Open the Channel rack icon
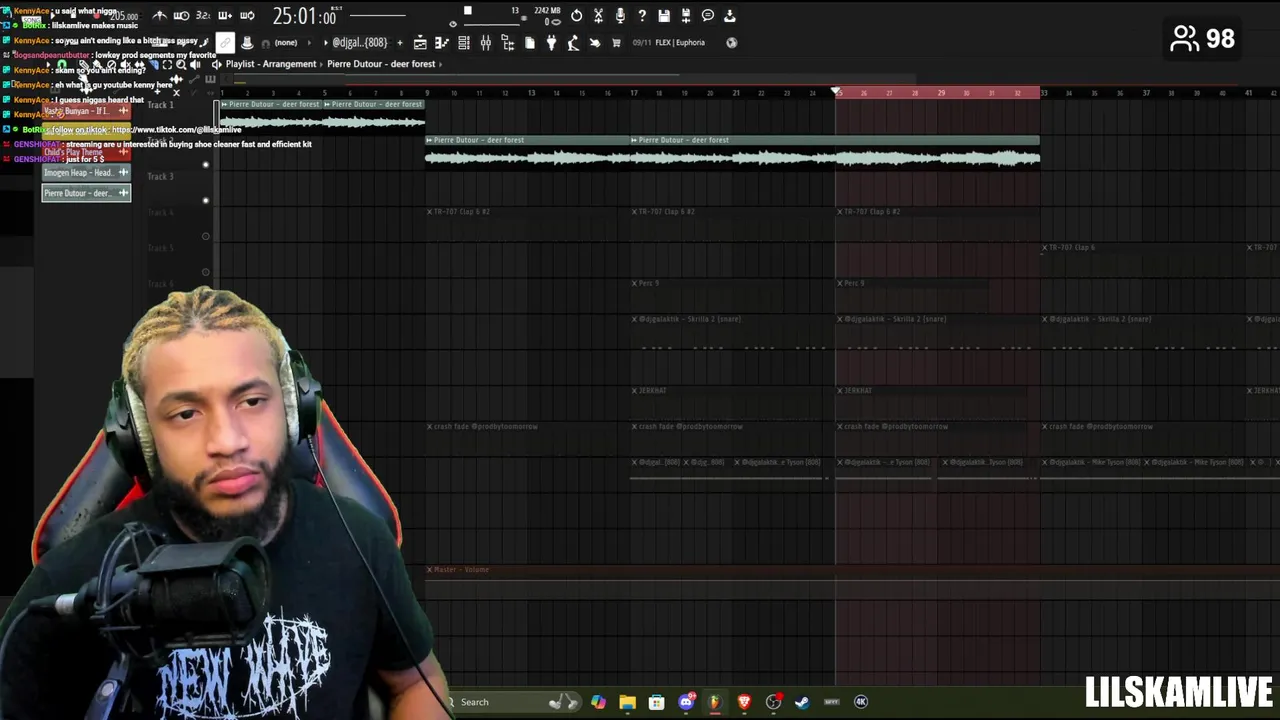 tap(464, 43)
